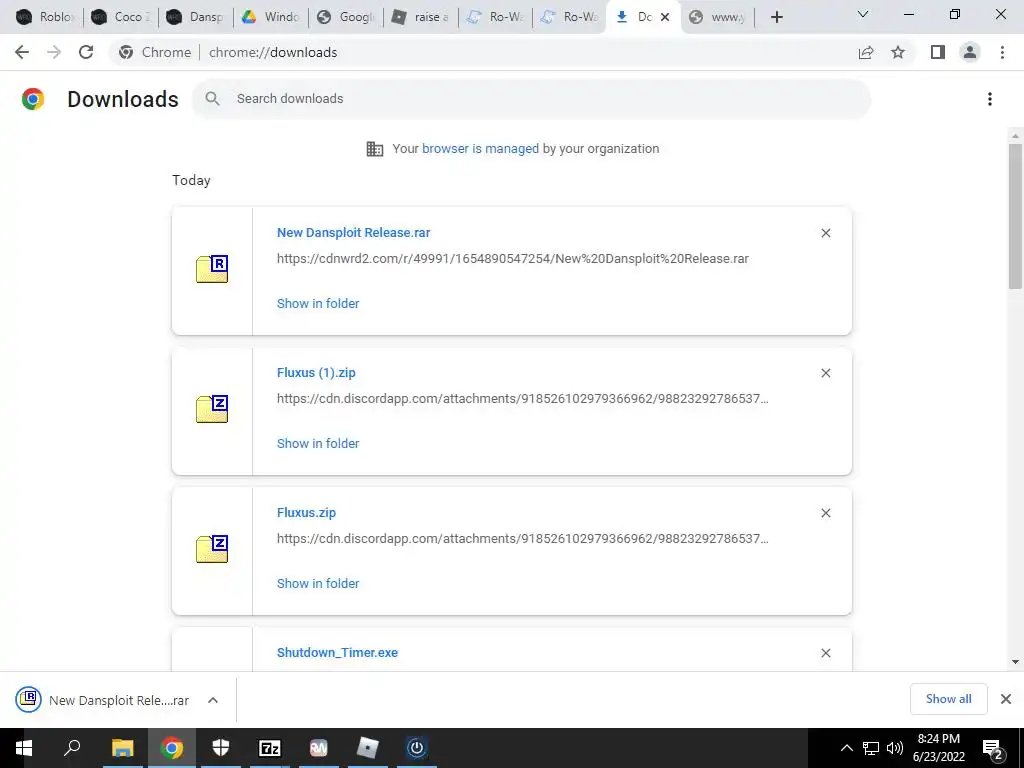Click the RAR file icon of New Dansploit Release

coord(212,268)
